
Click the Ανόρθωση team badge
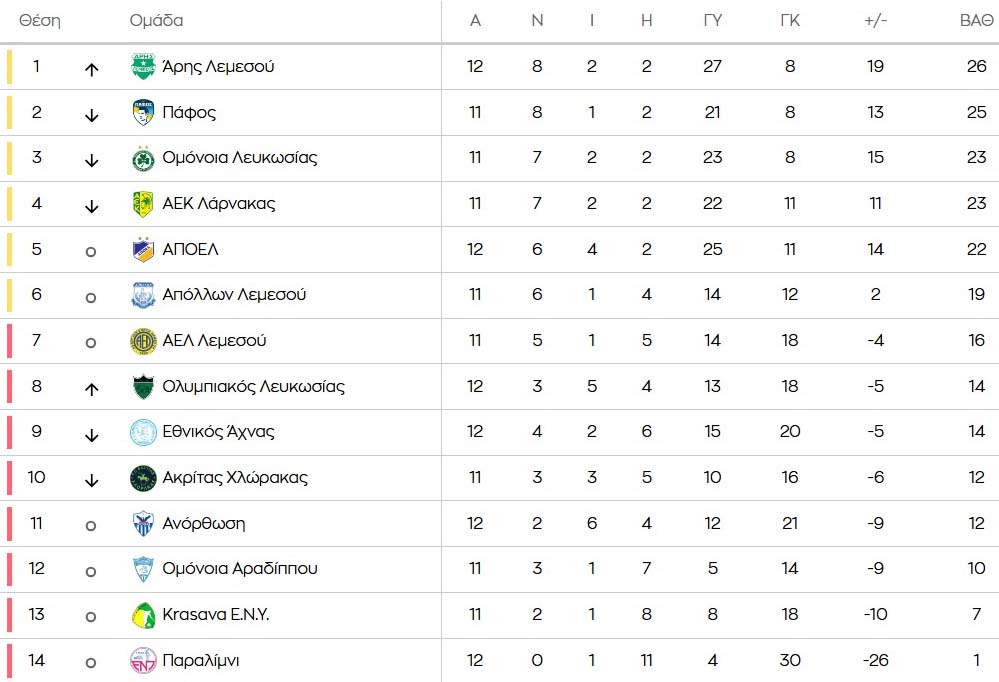point(144,524)
